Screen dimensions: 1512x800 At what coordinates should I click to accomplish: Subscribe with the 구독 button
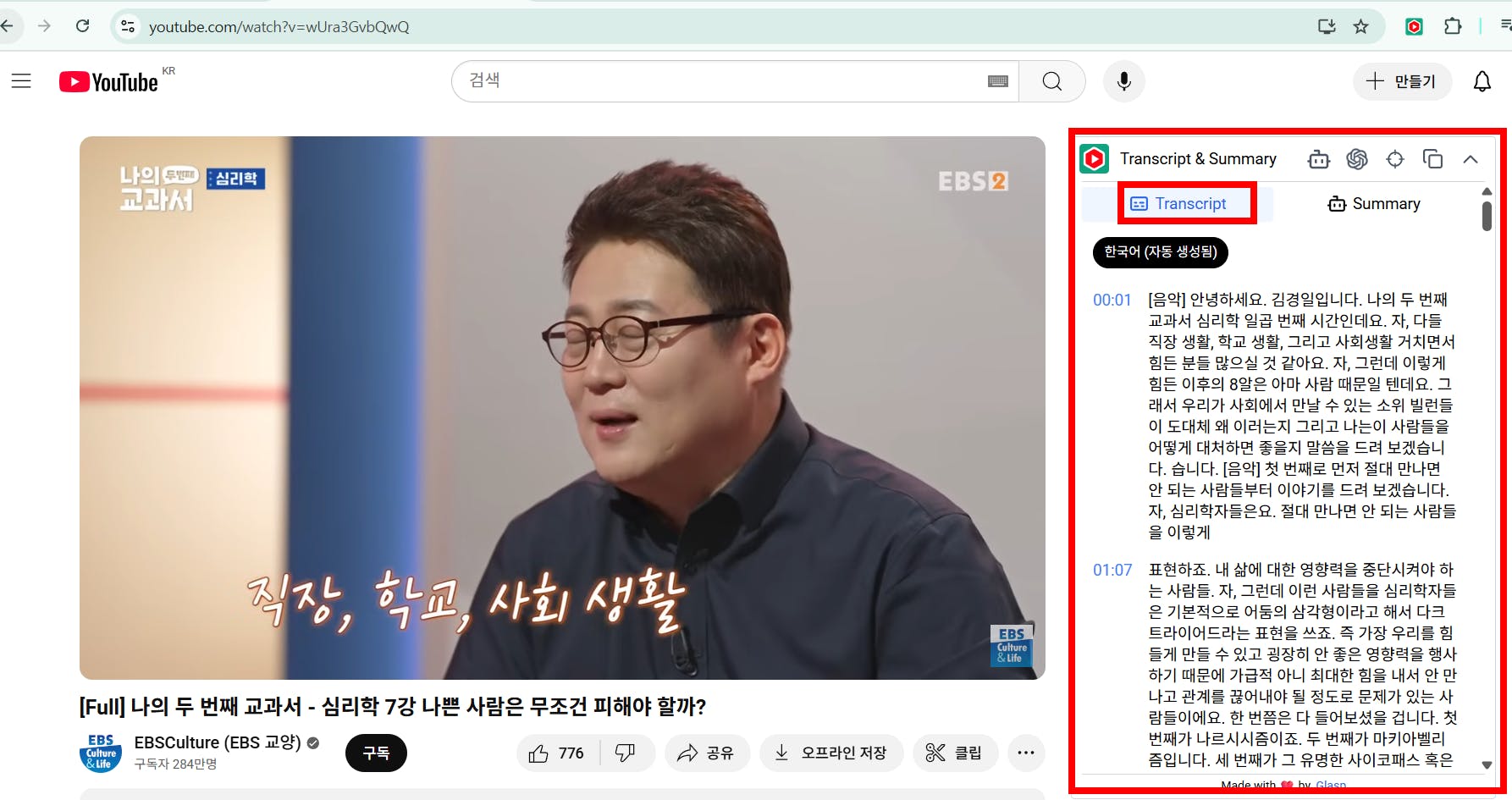[376, 753]
